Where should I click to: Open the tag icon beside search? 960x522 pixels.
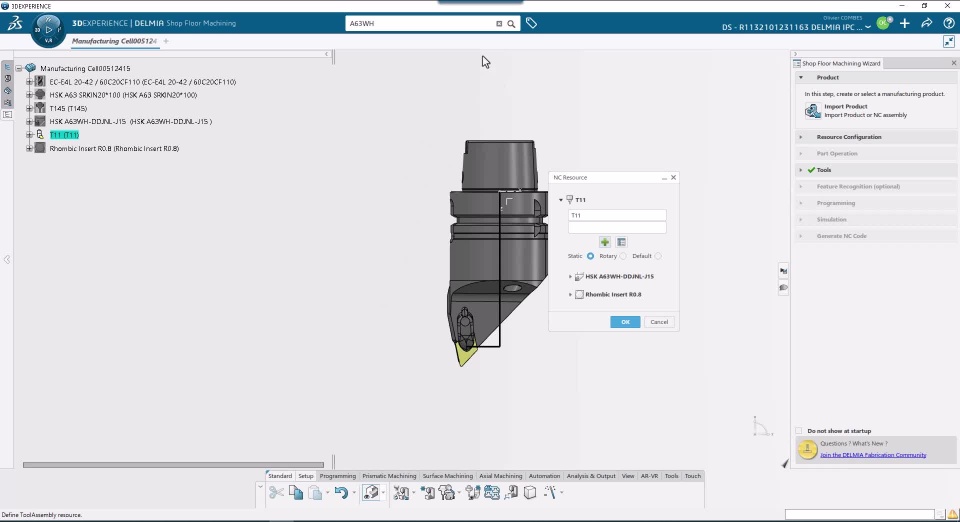[x=531, y=23]
